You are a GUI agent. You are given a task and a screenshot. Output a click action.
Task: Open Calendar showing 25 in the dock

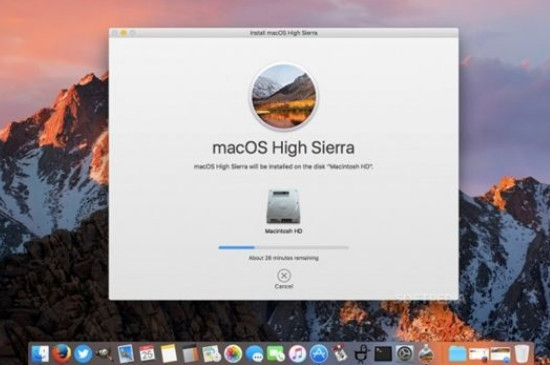click(x=147, y=354)
